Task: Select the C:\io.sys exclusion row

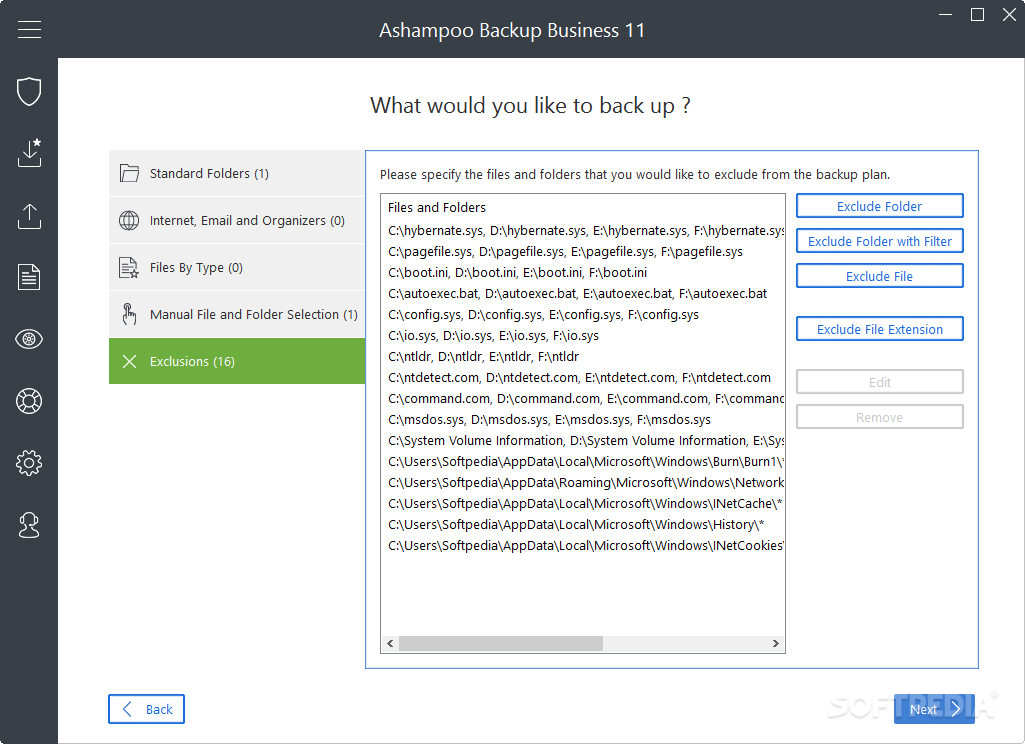Action: point(582,335)
